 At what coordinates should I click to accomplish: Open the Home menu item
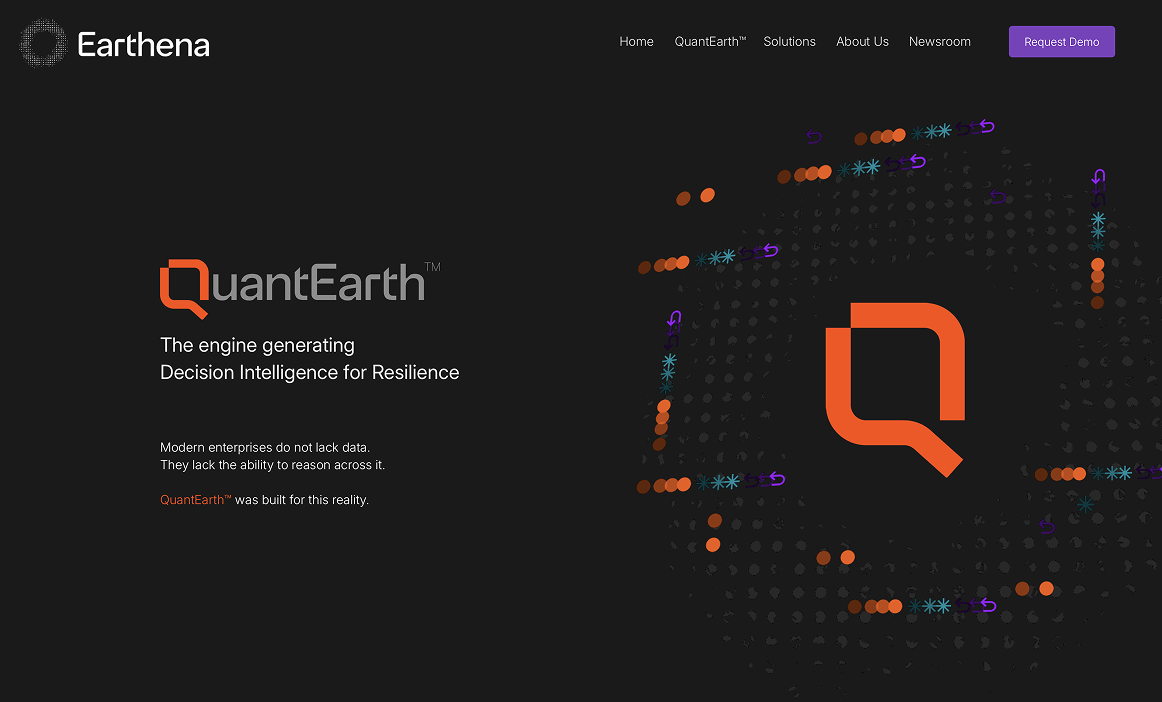(637, 42)
